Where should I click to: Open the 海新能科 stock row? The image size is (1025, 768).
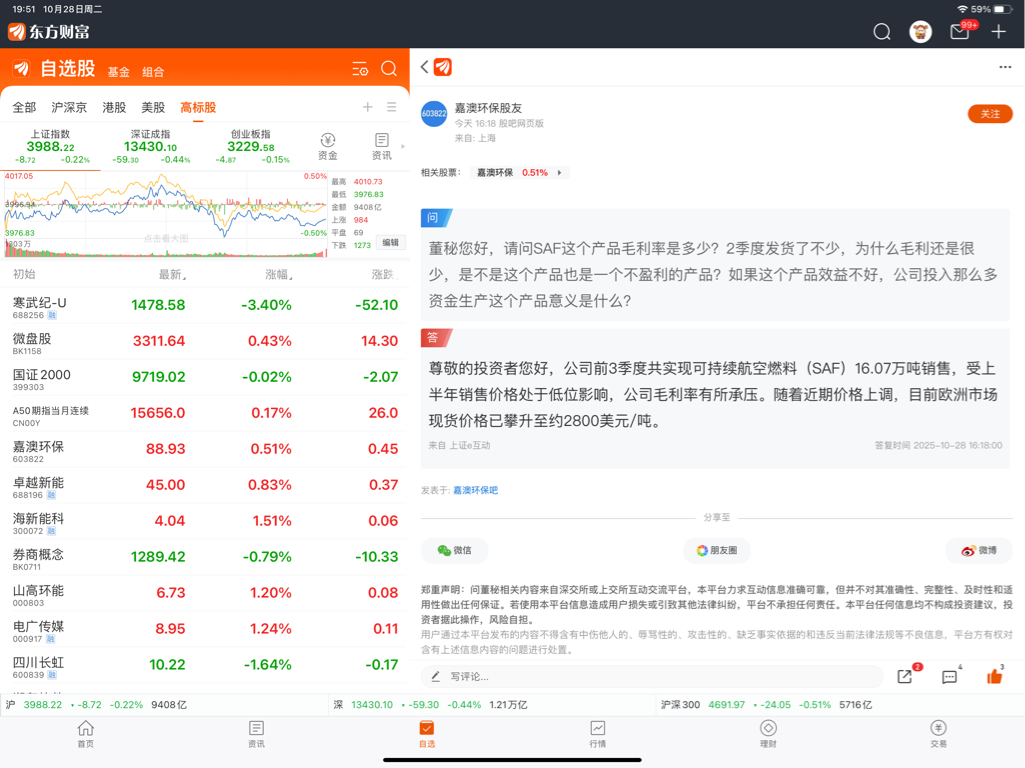pyautogui.click(x=205, y=521)
